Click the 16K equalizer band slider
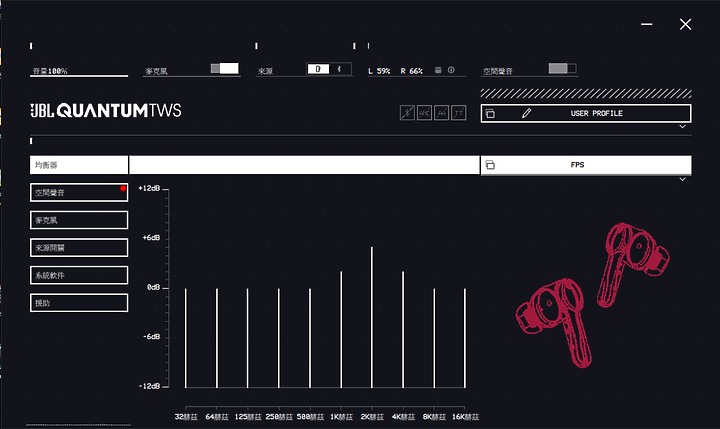The height and width of the screenshot is (429, 720). pos(465,338)
